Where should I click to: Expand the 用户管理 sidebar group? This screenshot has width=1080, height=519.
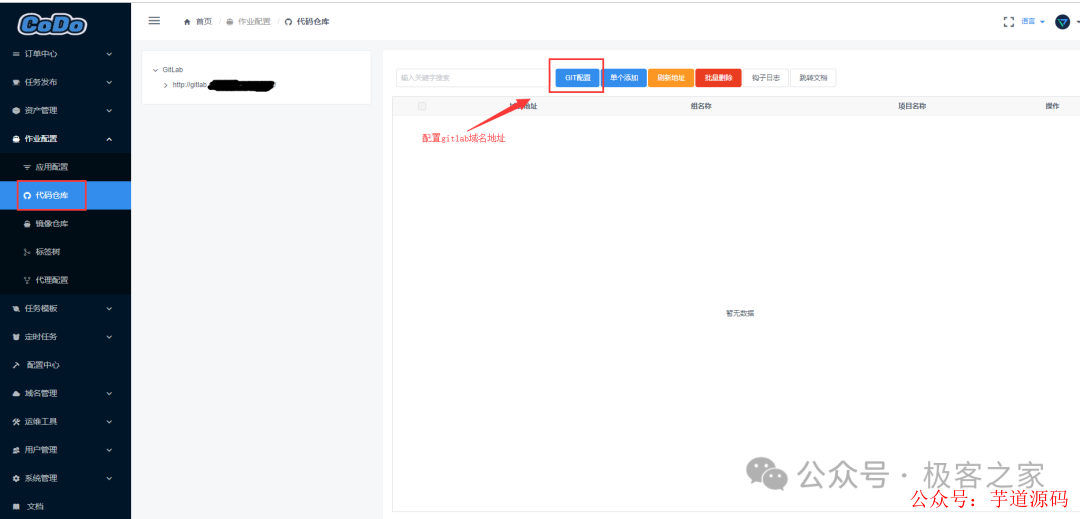point(109,450)
